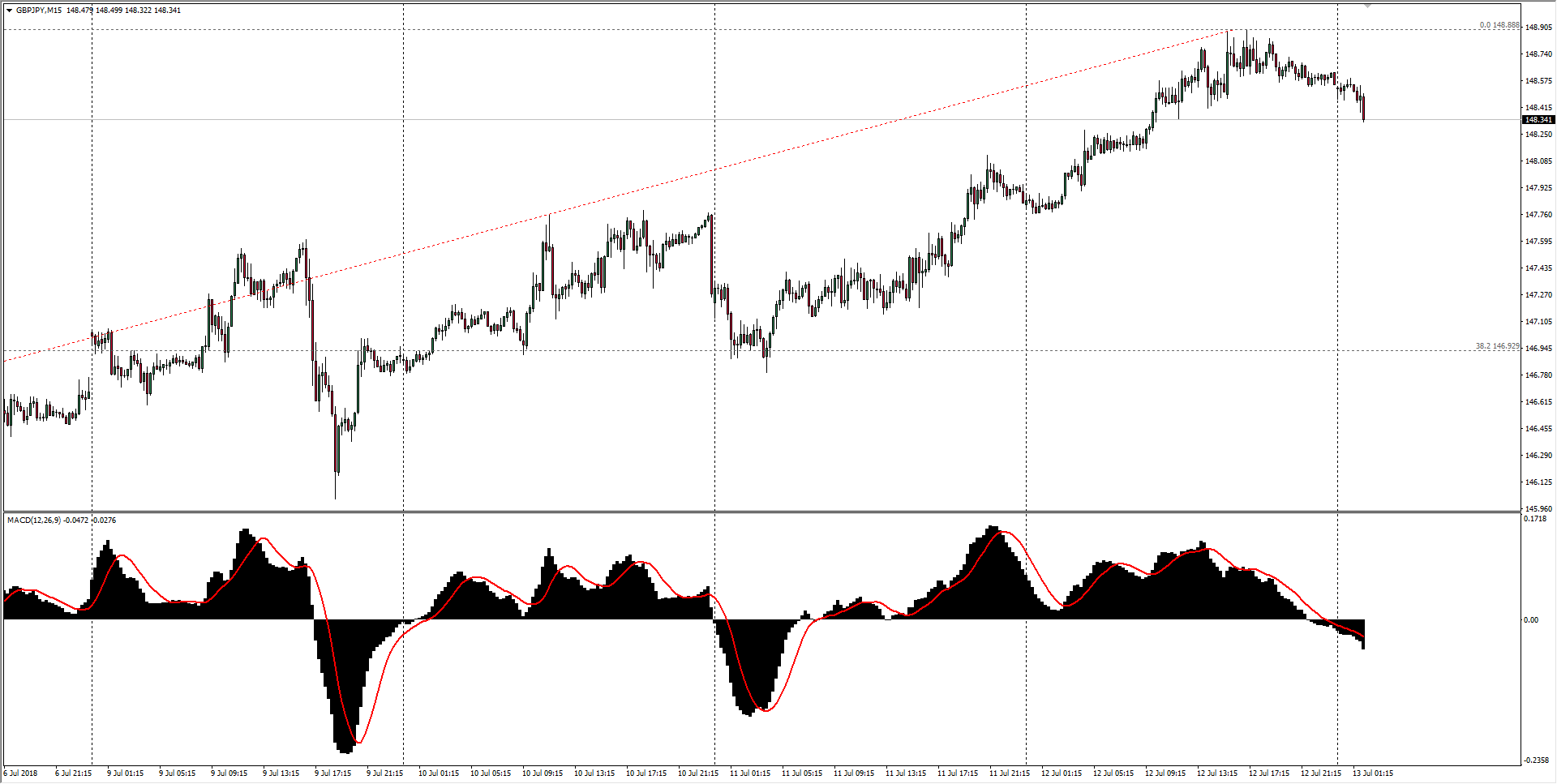The image size is (1557, 784).
Task: Click the Fibonacci 0.0 148.888 level label
Action: click(1499, 25)
